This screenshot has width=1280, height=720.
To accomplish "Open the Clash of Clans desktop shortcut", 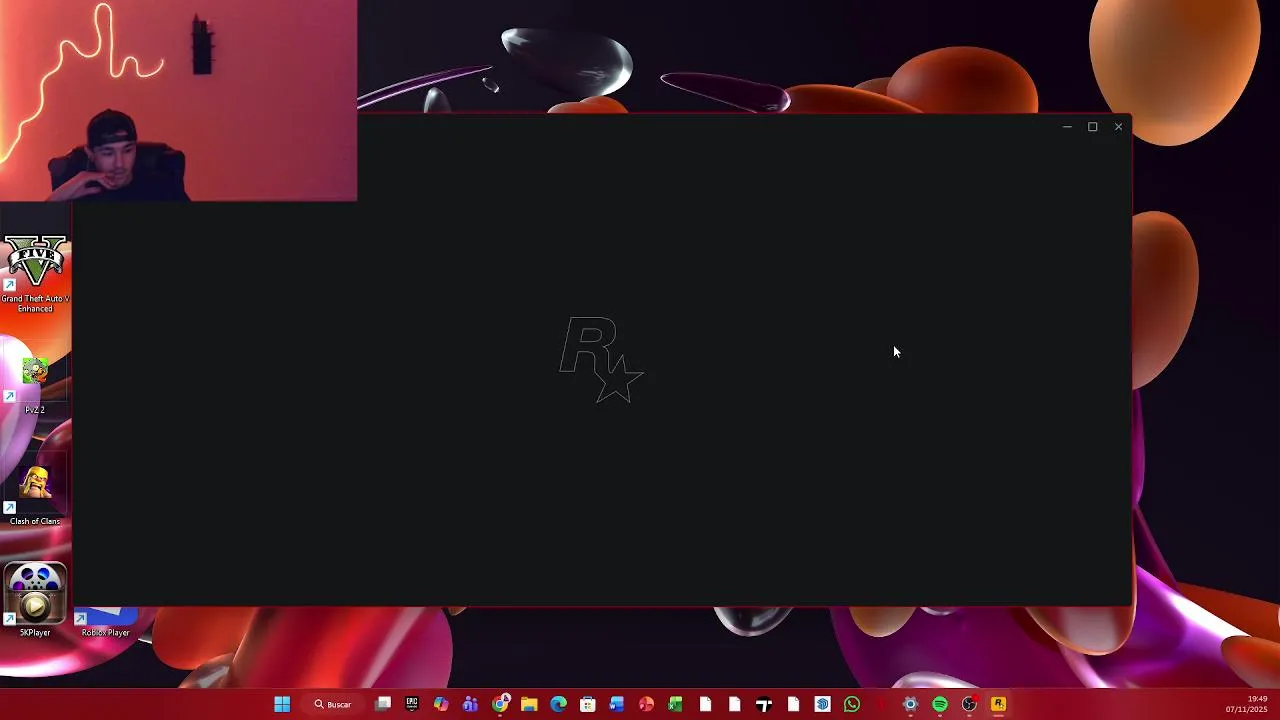I will click(x=35, y=495).
